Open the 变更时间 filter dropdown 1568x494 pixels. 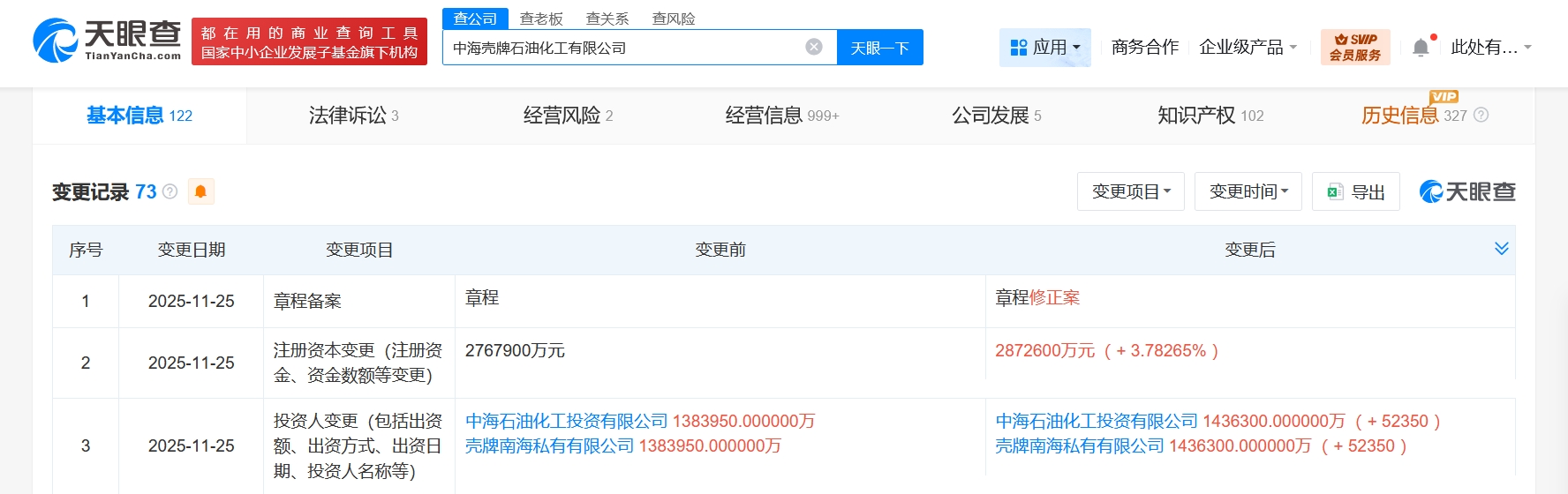point(1248,191)
